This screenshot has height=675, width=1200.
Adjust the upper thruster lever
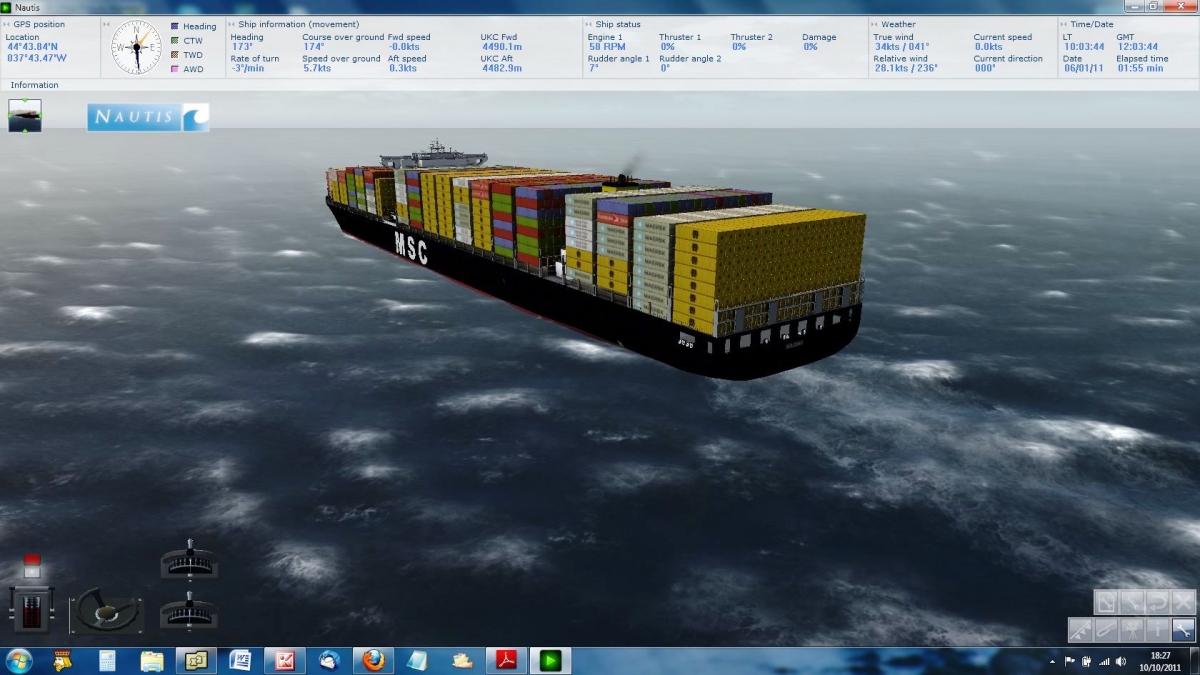[x=189, y=560]
